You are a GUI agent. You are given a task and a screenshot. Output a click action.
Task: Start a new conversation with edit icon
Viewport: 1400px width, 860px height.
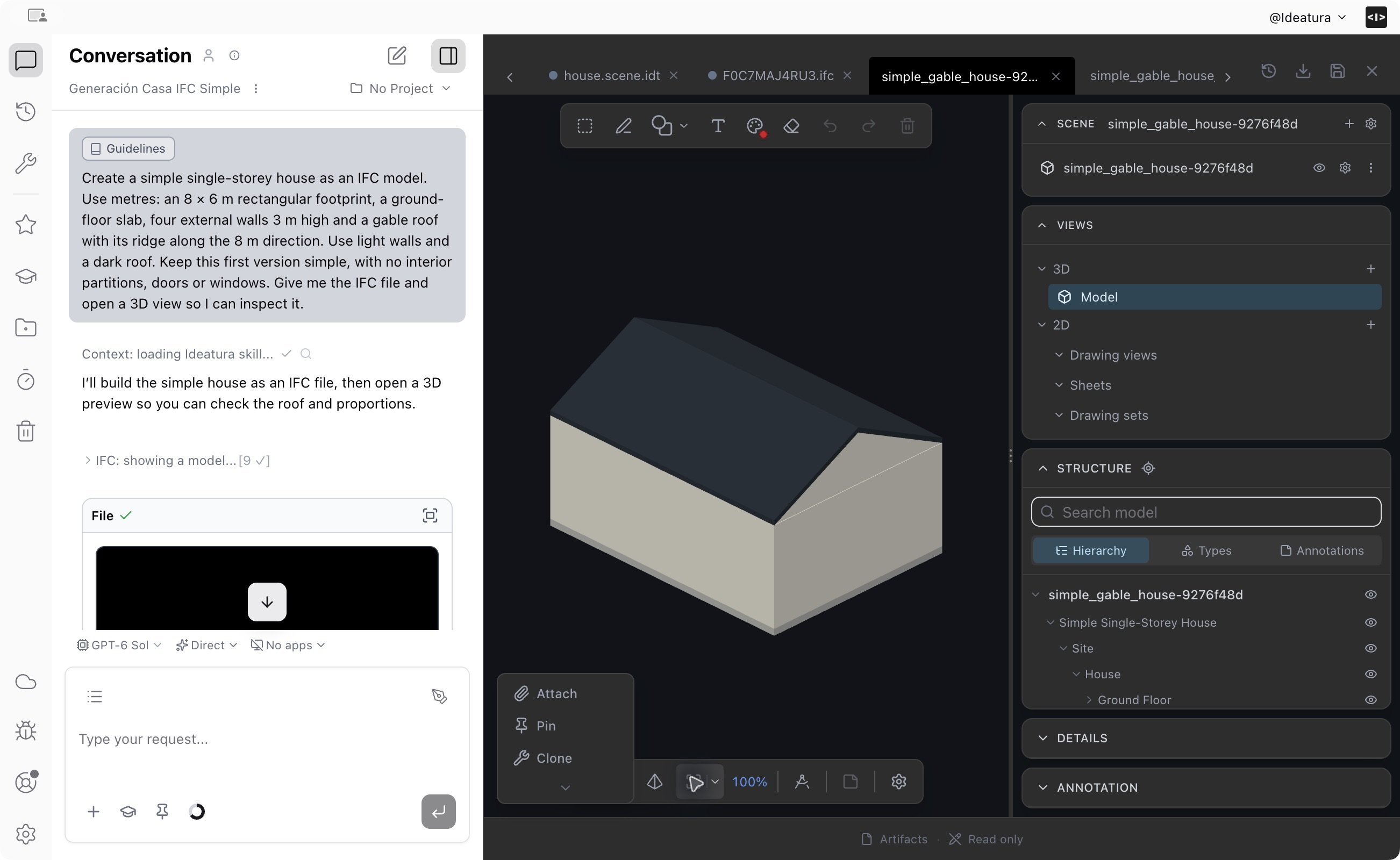(397, 56)
